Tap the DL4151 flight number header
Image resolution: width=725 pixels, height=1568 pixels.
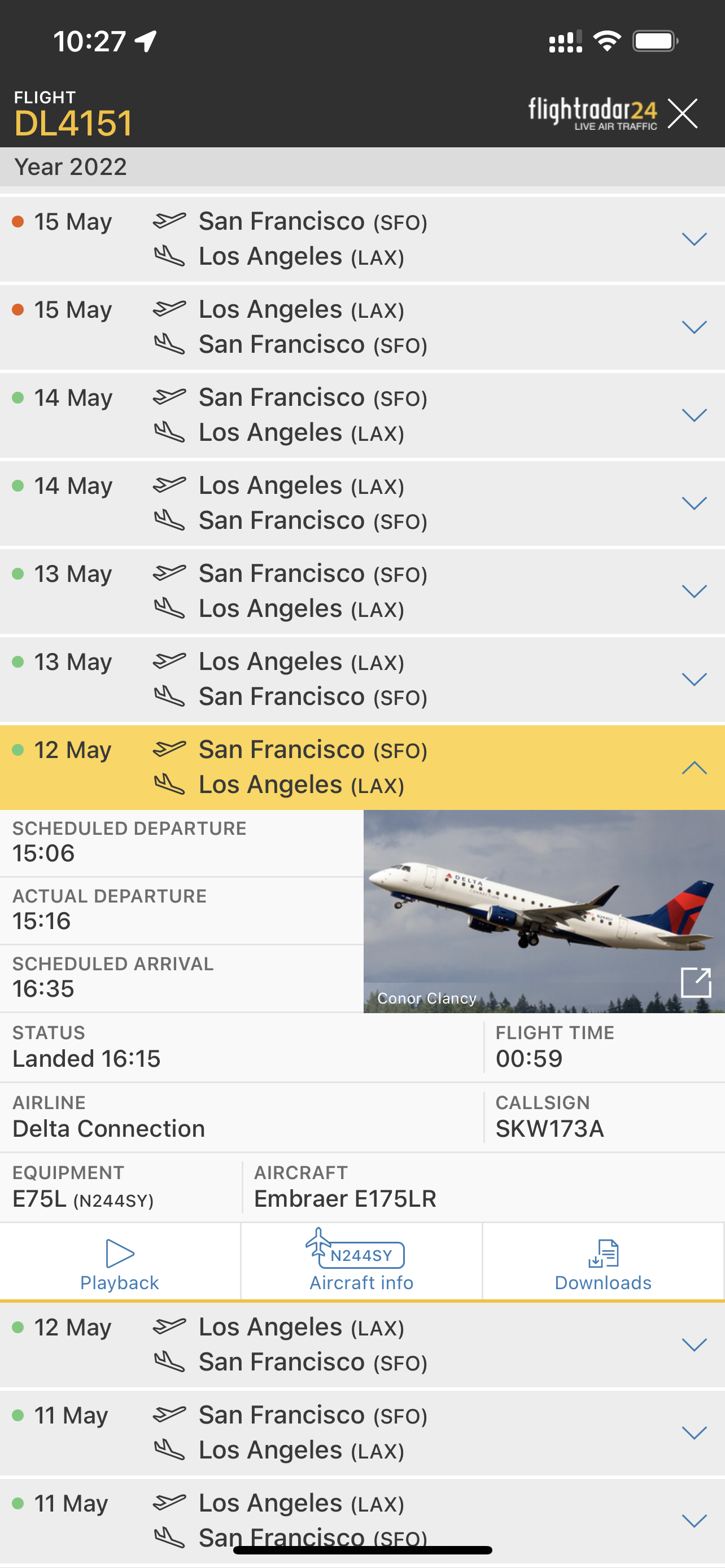point(73,123)
